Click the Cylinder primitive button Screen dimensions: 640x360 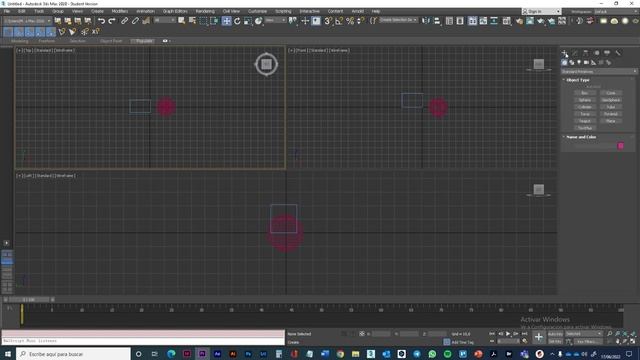click(x=584, y=107)
